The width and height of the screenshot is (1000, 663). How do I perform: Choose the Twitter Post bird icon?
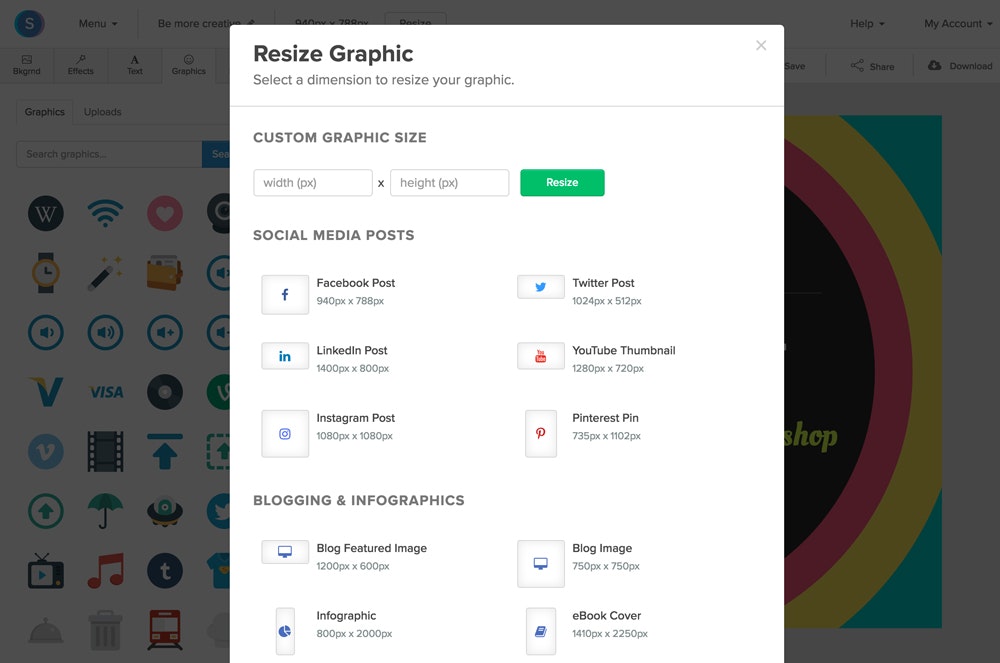point(541,287)
